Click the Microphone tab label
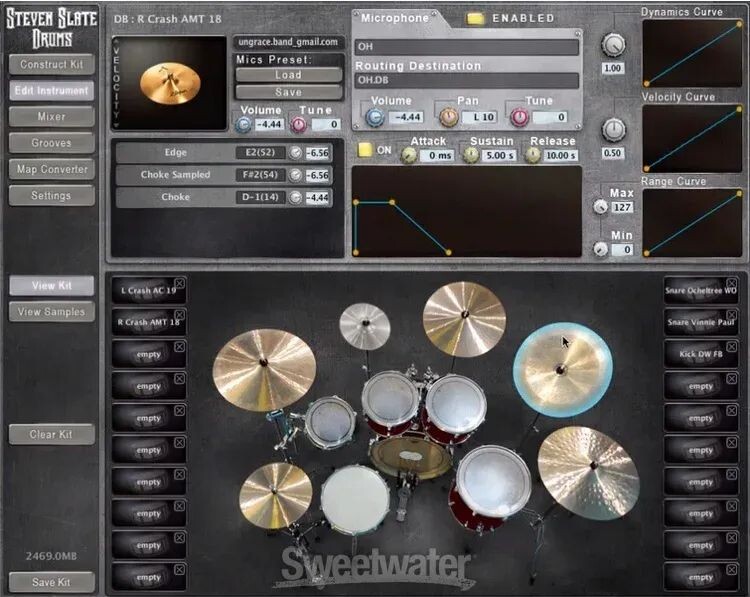Image resolution: width=750 pixels, height=597 pixels. coord(395,18)
